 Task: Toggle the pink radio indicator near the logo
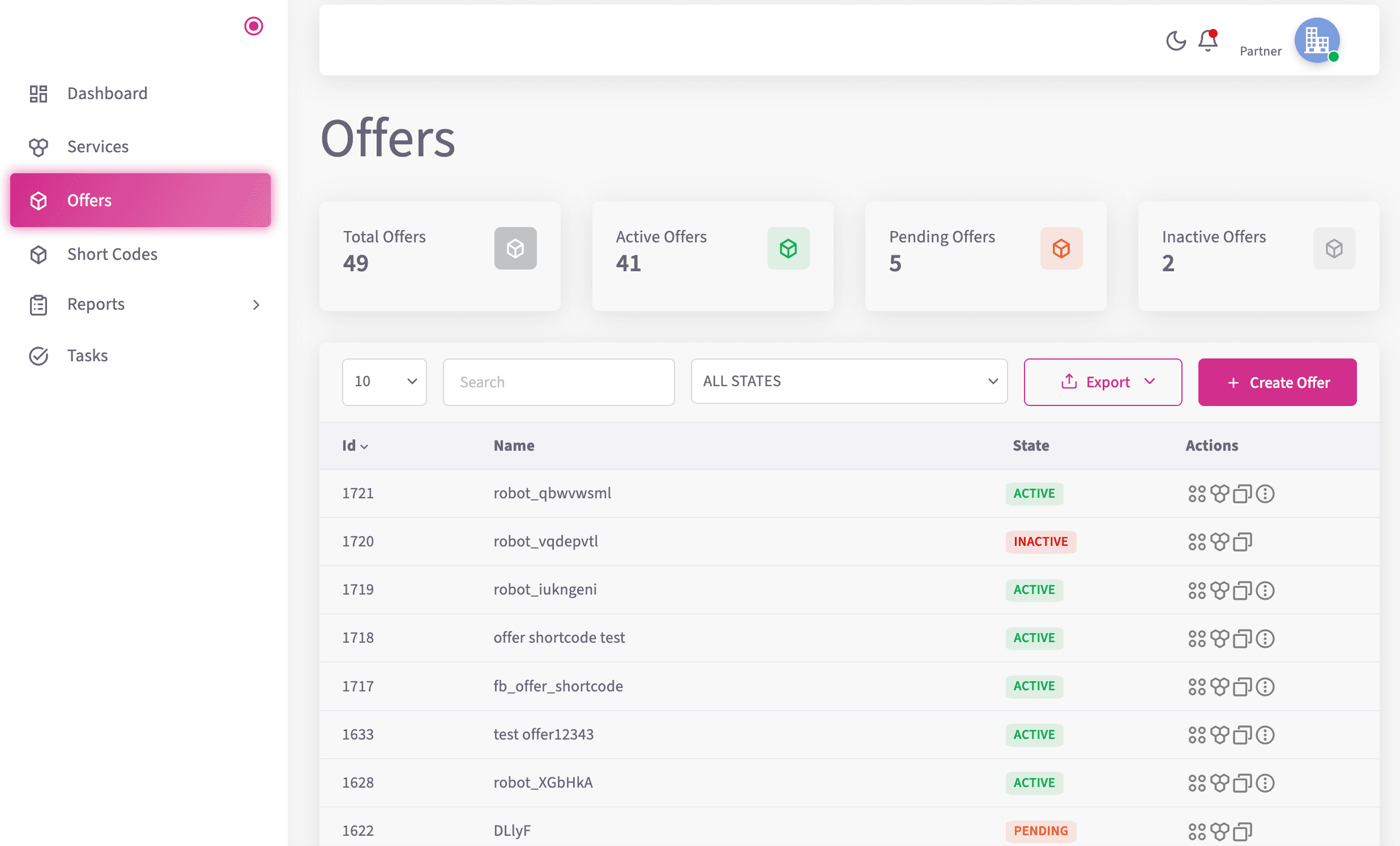(254, 26)
